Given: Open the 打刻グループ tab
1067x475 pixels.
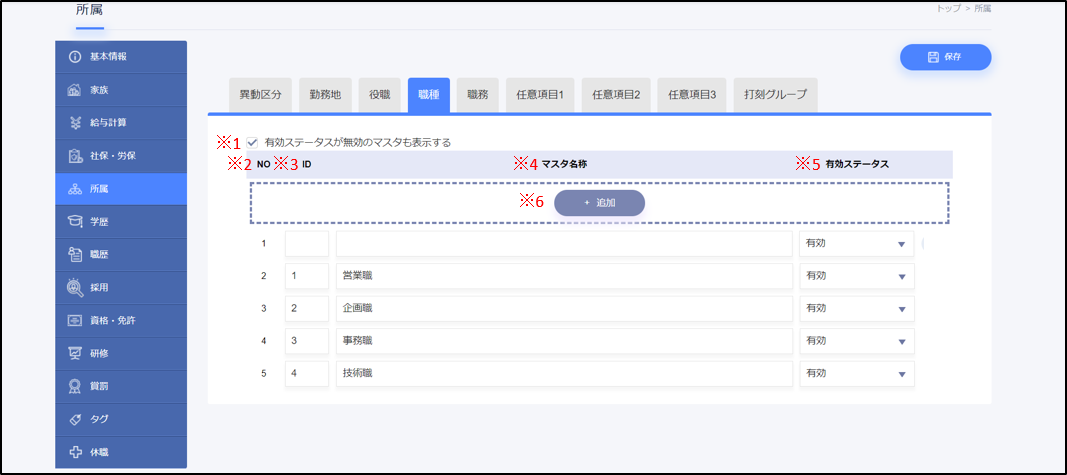Looking at the screenshot, I should (x=775, y=95).
